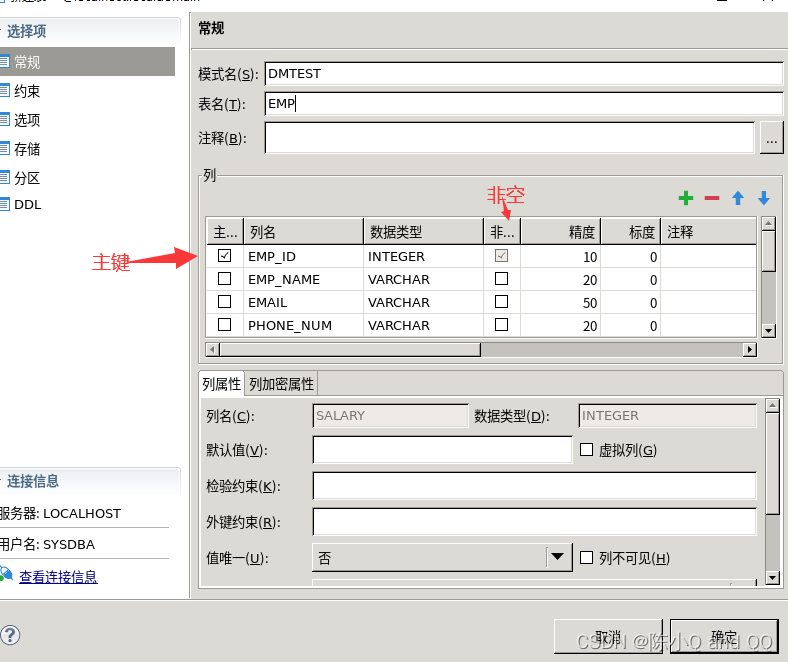Open the 值唯一(U) dropdown
Screen dimensions: 788x662
tap(442, 557)
